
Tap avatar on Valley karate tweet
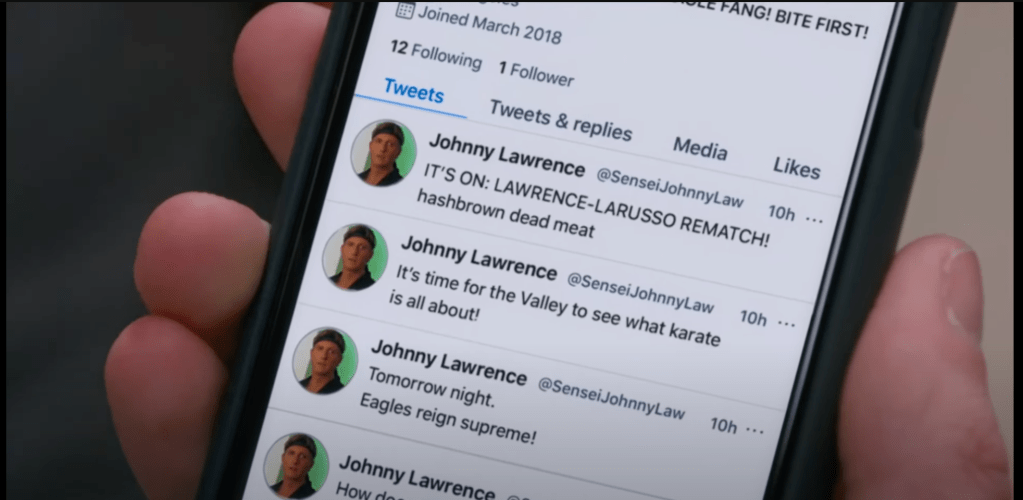tap(355, 257)
